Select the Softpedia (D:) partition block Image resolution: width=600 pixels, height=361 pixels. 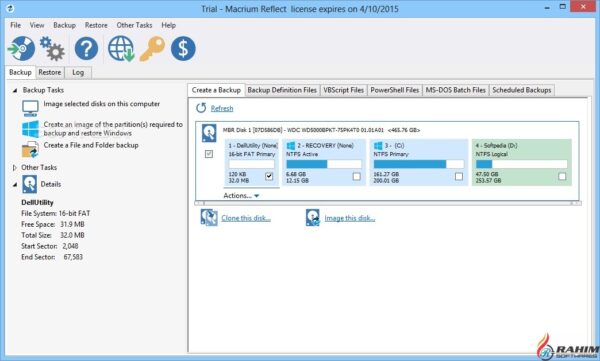[522, 163]
